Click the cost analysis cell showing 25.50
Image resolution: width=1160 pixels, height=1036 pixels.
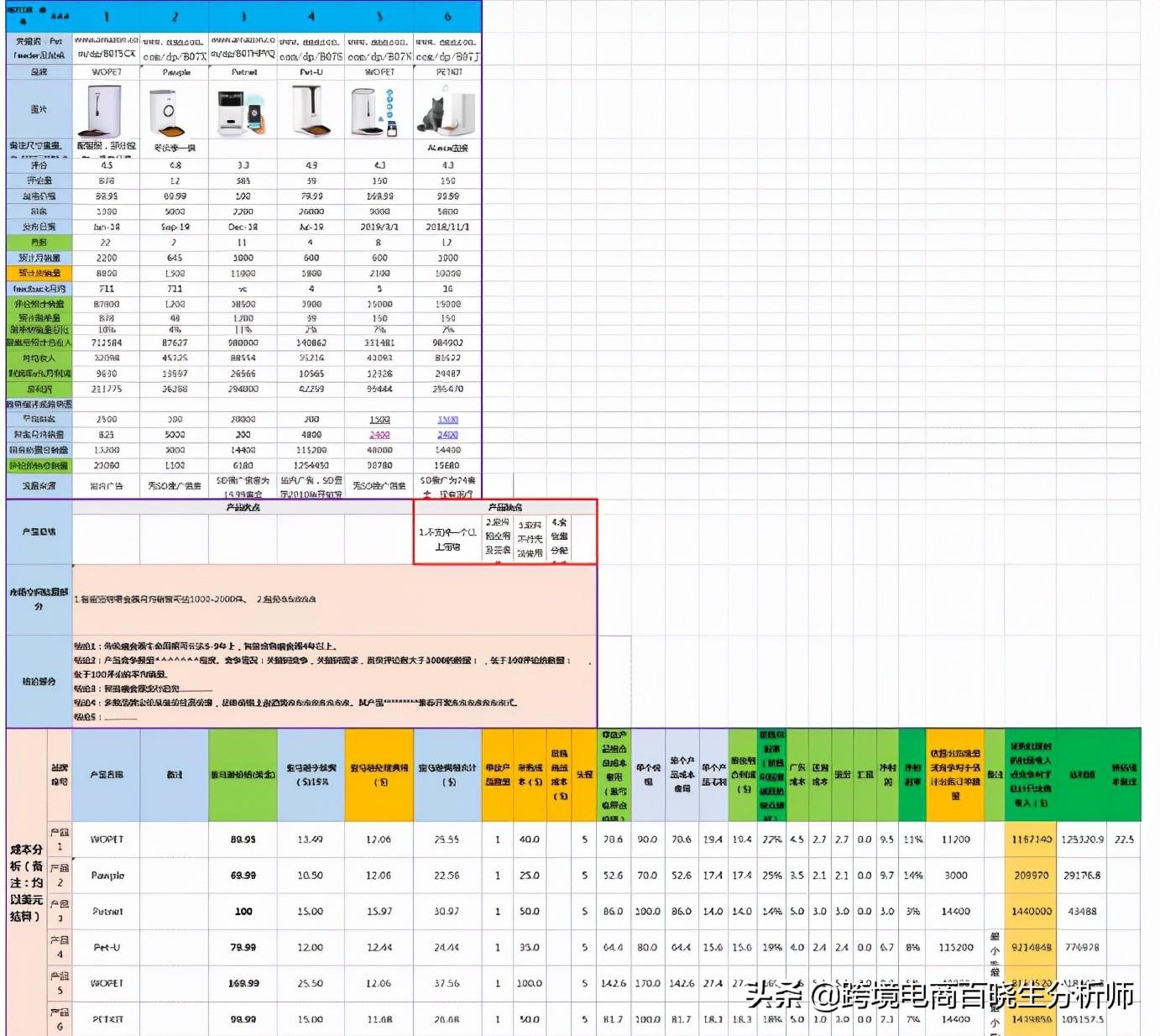pos(311,983)
